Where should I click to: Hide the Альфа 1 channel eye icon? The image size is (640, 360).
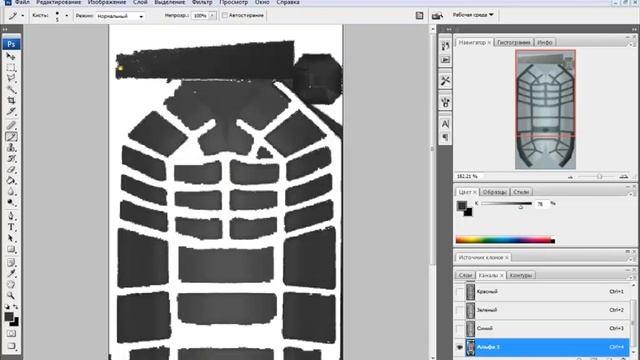click(x=460, y=347)
